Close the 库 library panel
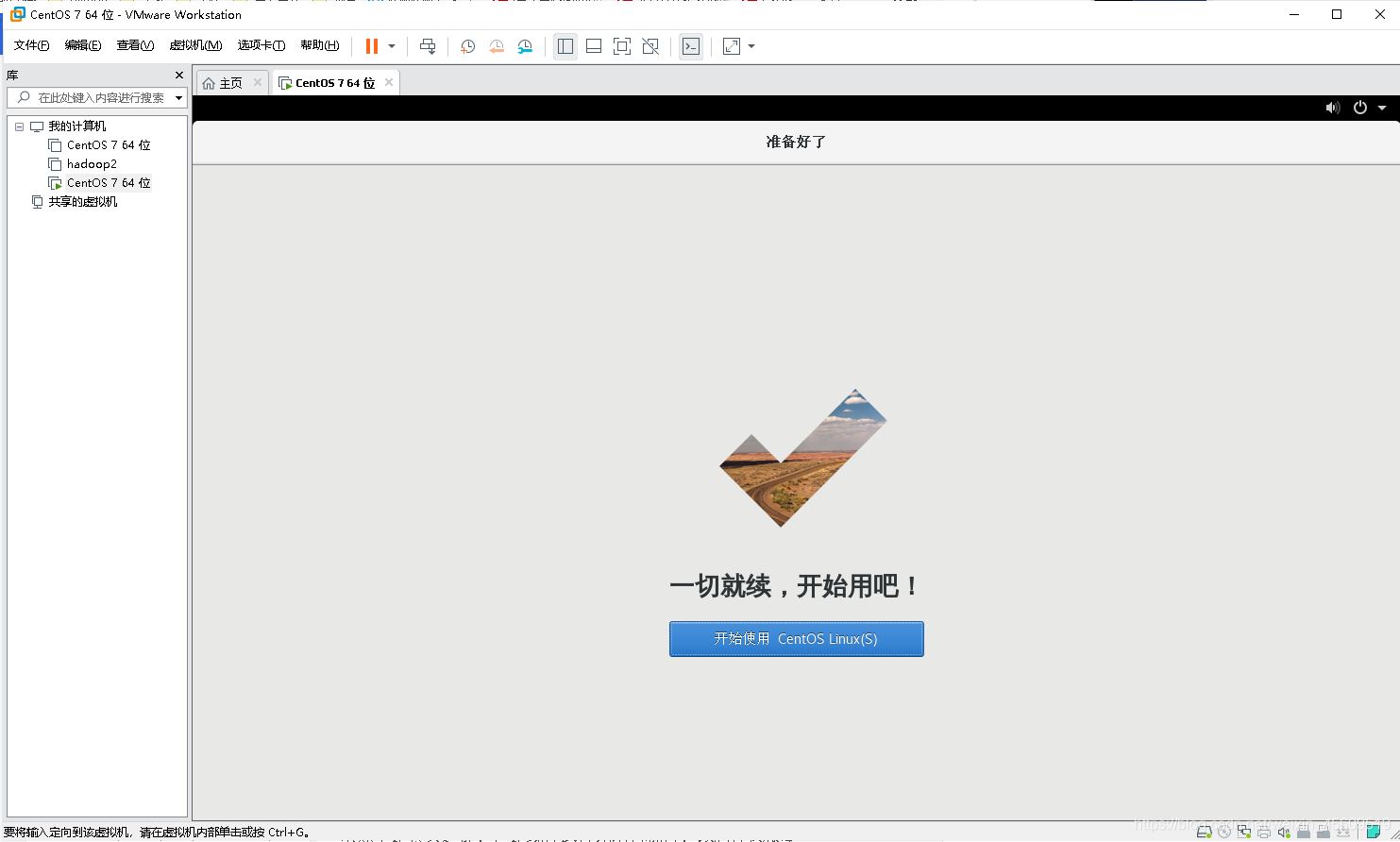Image resolution: width=1400 pixels, height=842 pixels. coord(179,76)
